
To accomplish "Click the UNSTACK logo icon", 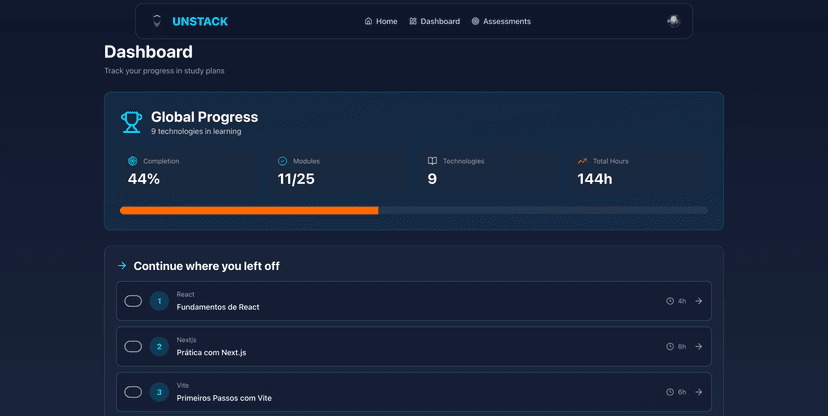I will pyautogui.click(x=157, y=21).
